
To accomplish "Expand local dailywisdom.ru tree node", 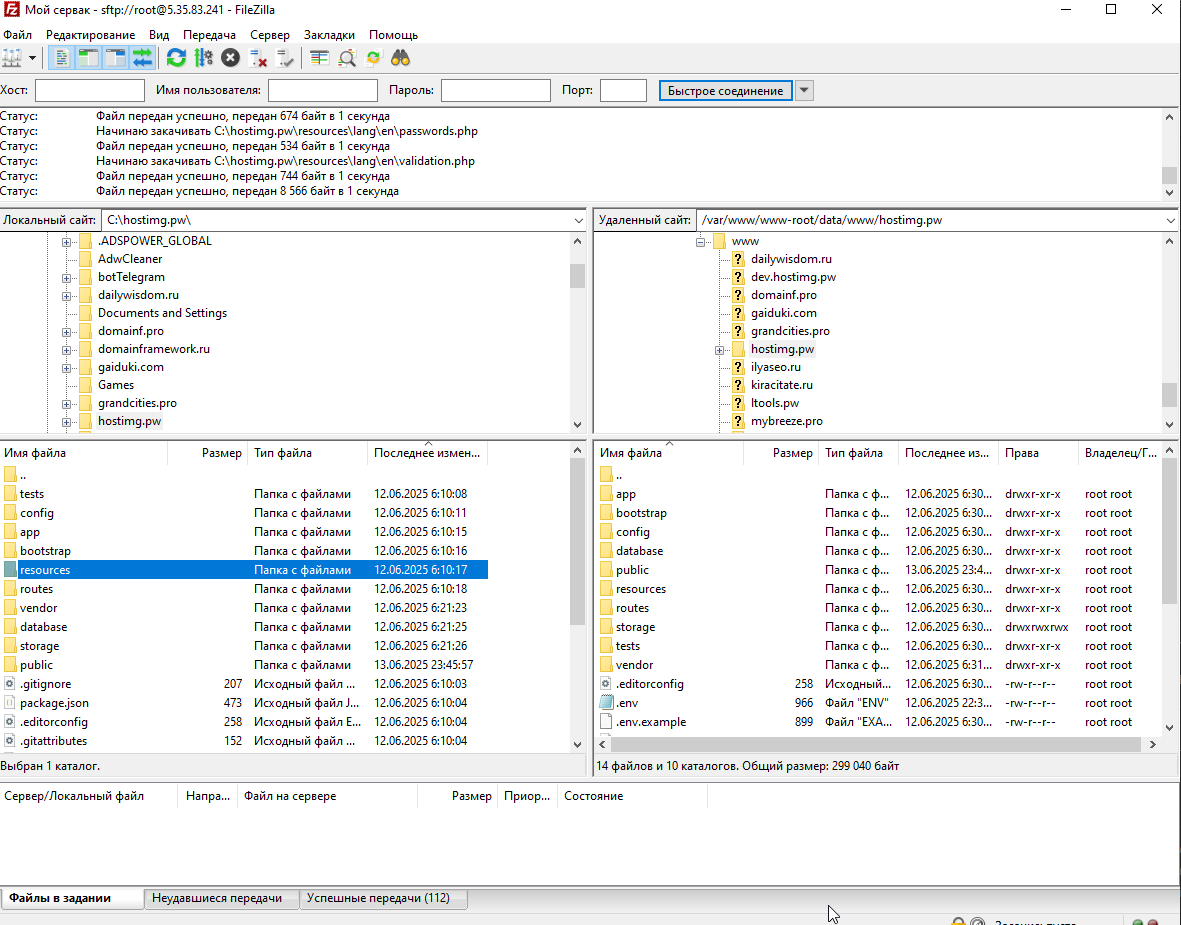I will click(66, 296).
